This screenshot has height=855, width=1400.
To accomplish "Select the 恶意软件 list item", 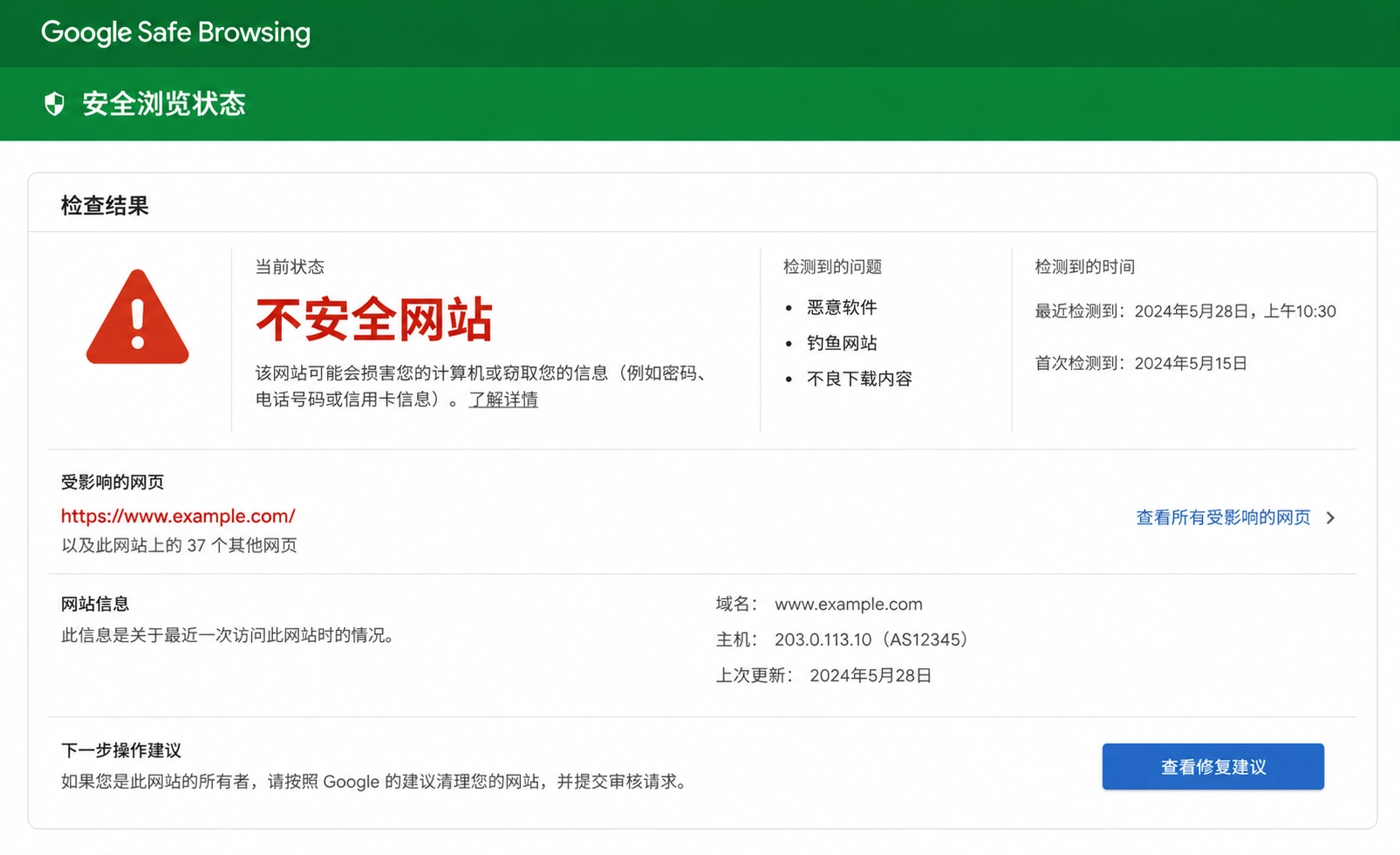I will pyautogui.click(x=842, y=307).
